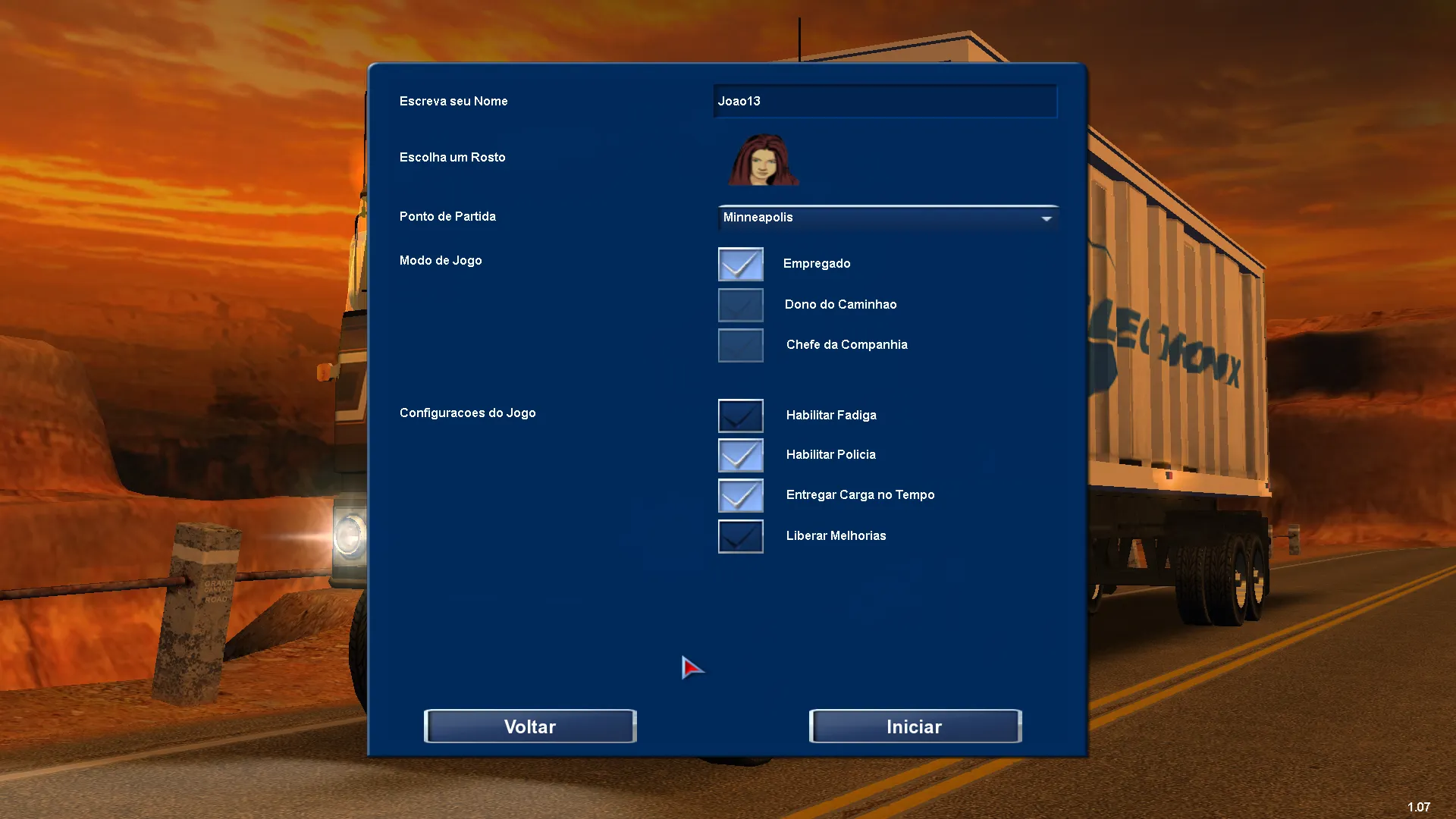
Task: Click the name field containing Joao13
Action: click(x=885, y=101)
